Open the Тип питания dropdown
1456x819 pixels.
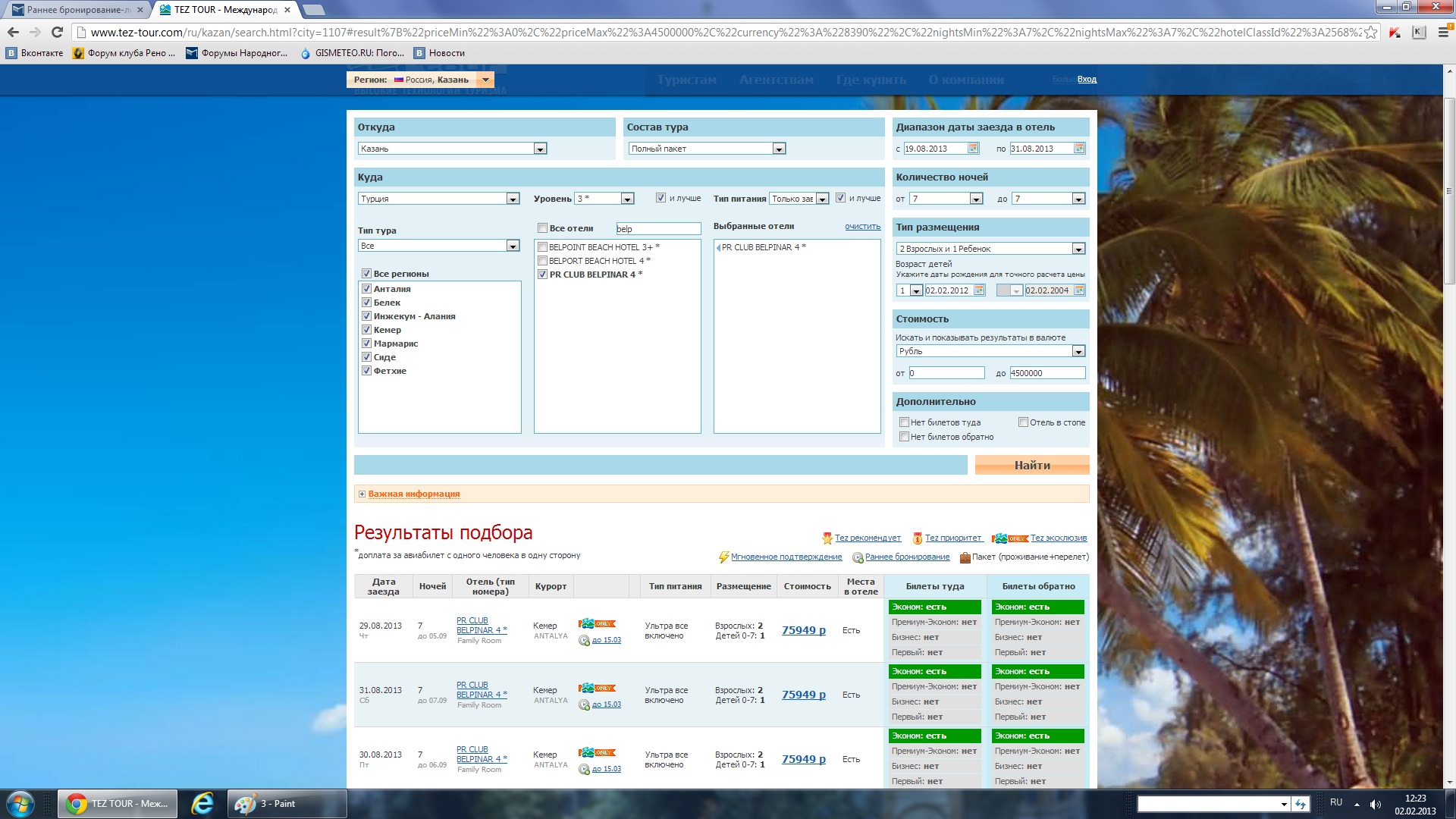799,199
